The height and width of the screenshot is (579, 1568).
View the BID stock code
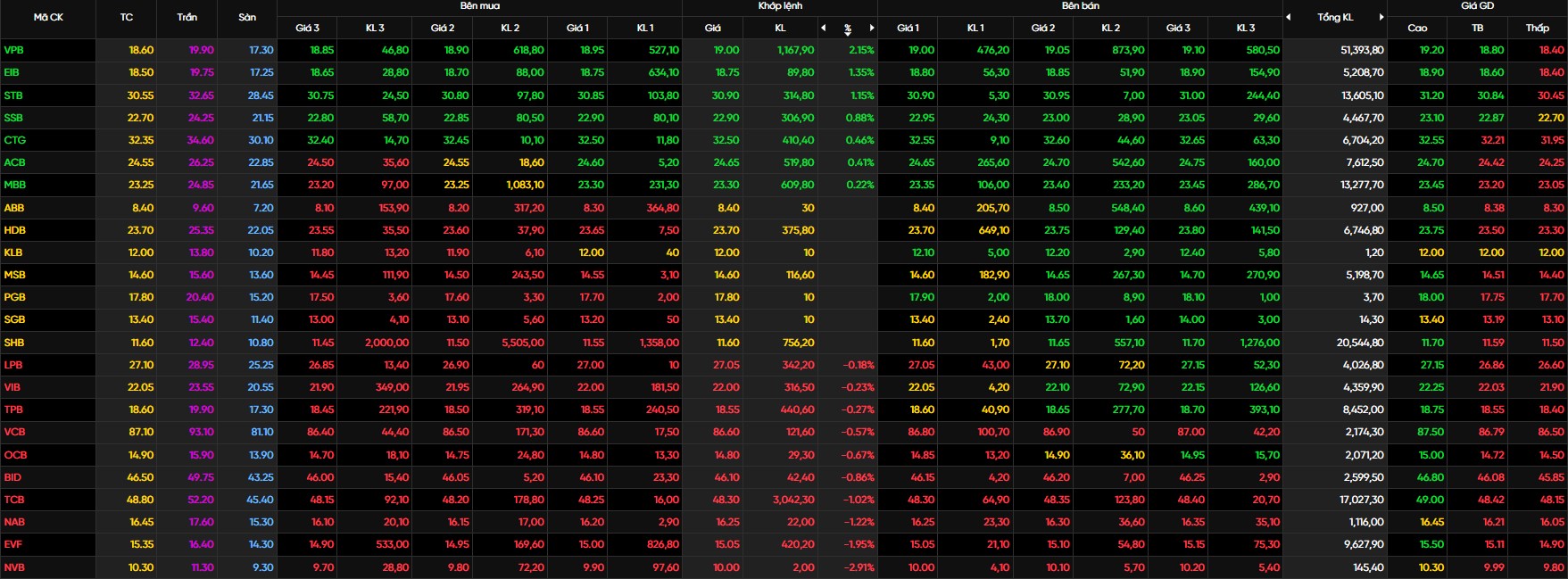(12, 477)
